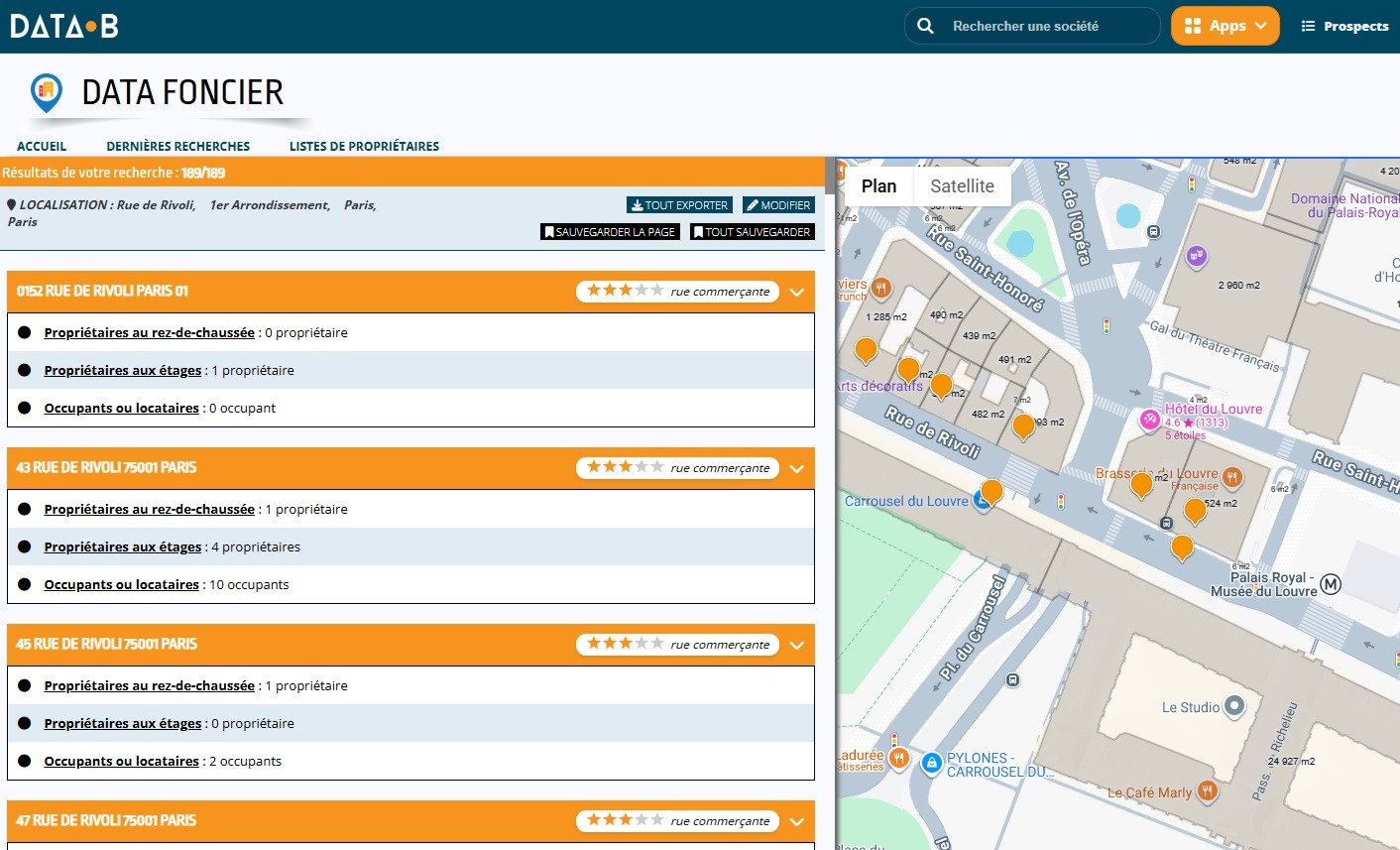Open Listes de Propriétaires menu

click(x=364, y=146)
